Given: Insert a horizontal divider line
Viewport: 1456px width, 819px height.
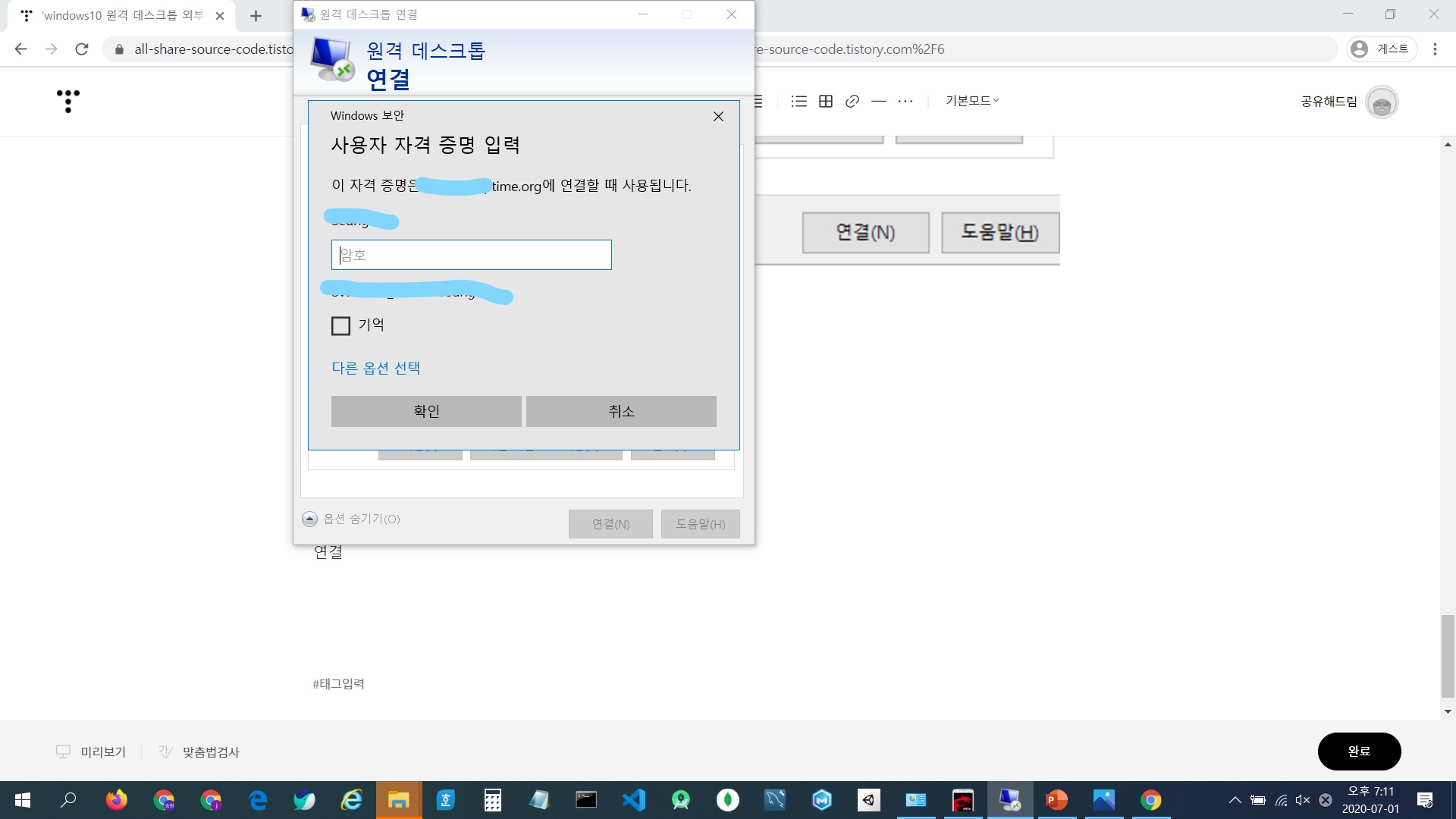Looking at the screenshot, I should tap(879, 101).
